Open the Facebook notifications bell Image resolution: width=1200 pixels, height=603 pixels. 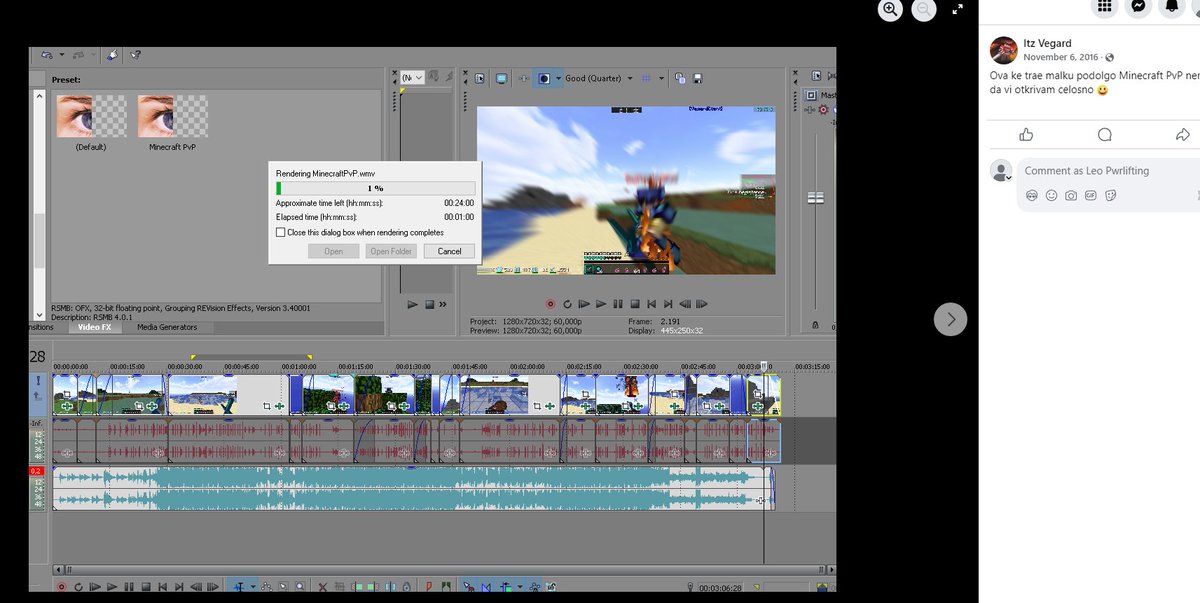pyautogui.click(x=1172, y=7)
